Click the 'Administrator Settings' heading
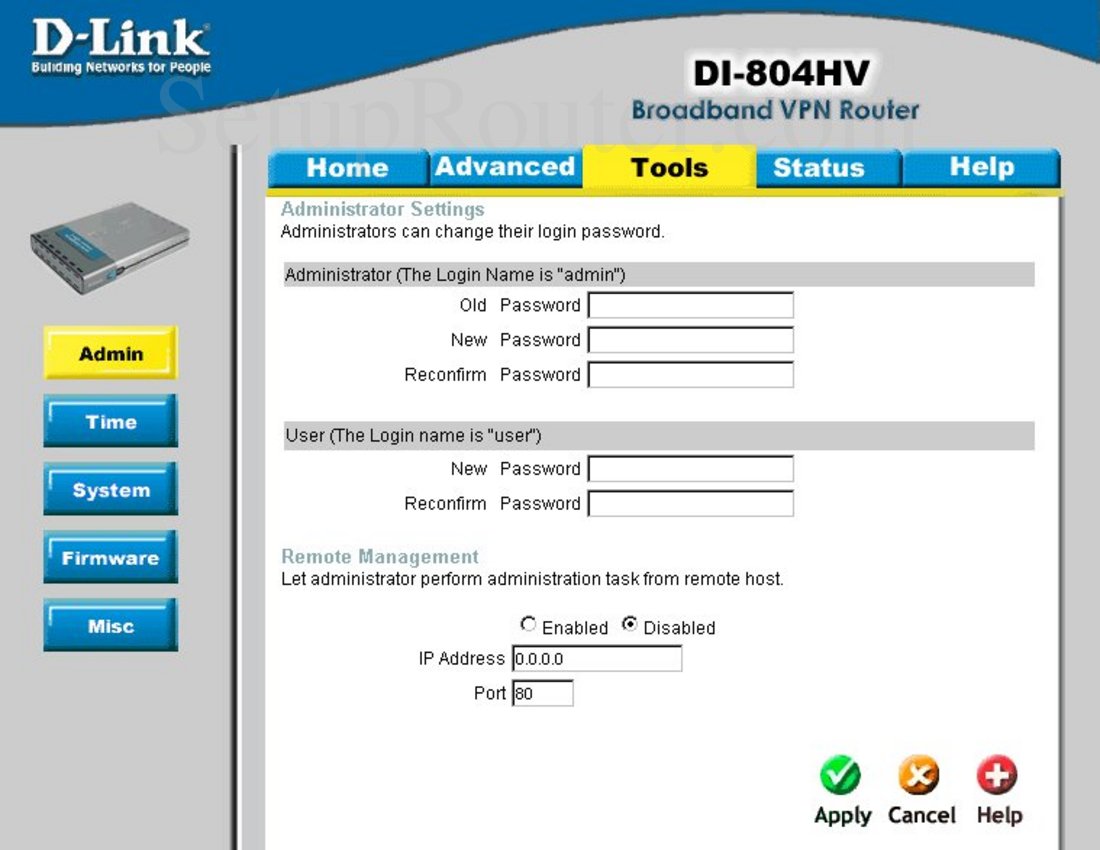The image size is (1100, 850). point(382,209)
